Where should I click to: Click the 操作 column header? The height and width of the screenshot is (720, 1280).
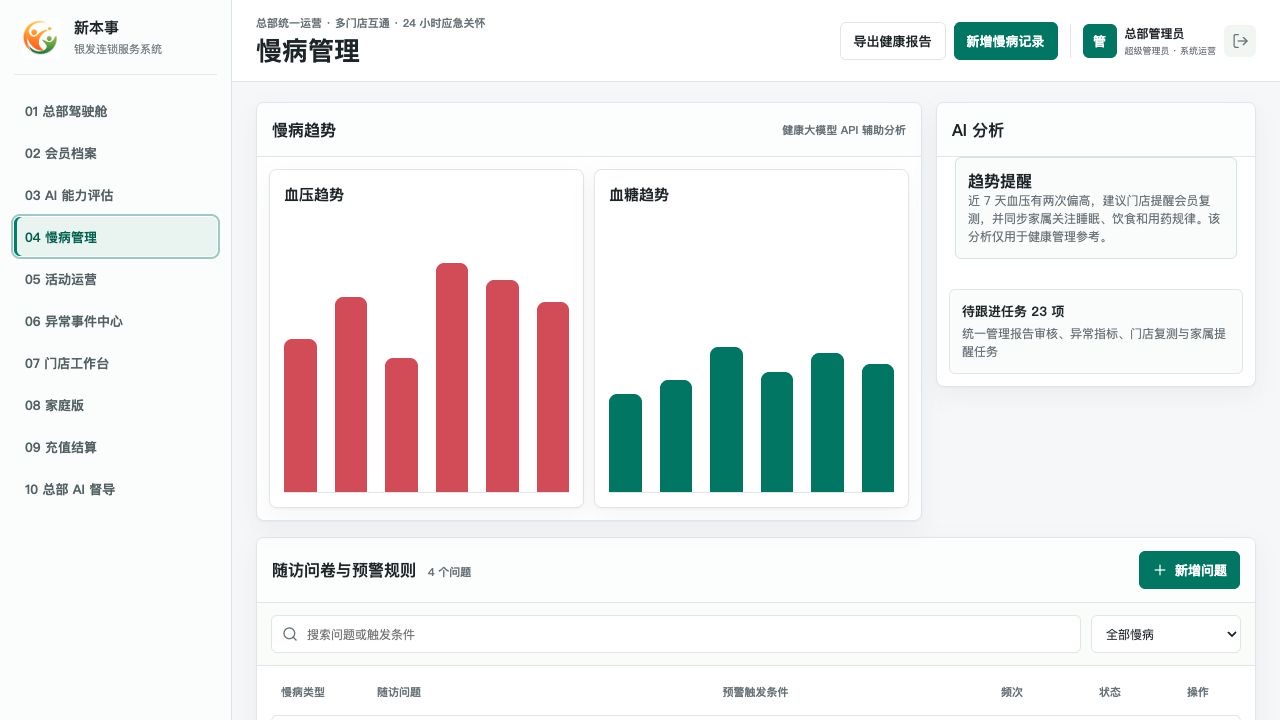tap(1198, 692)
